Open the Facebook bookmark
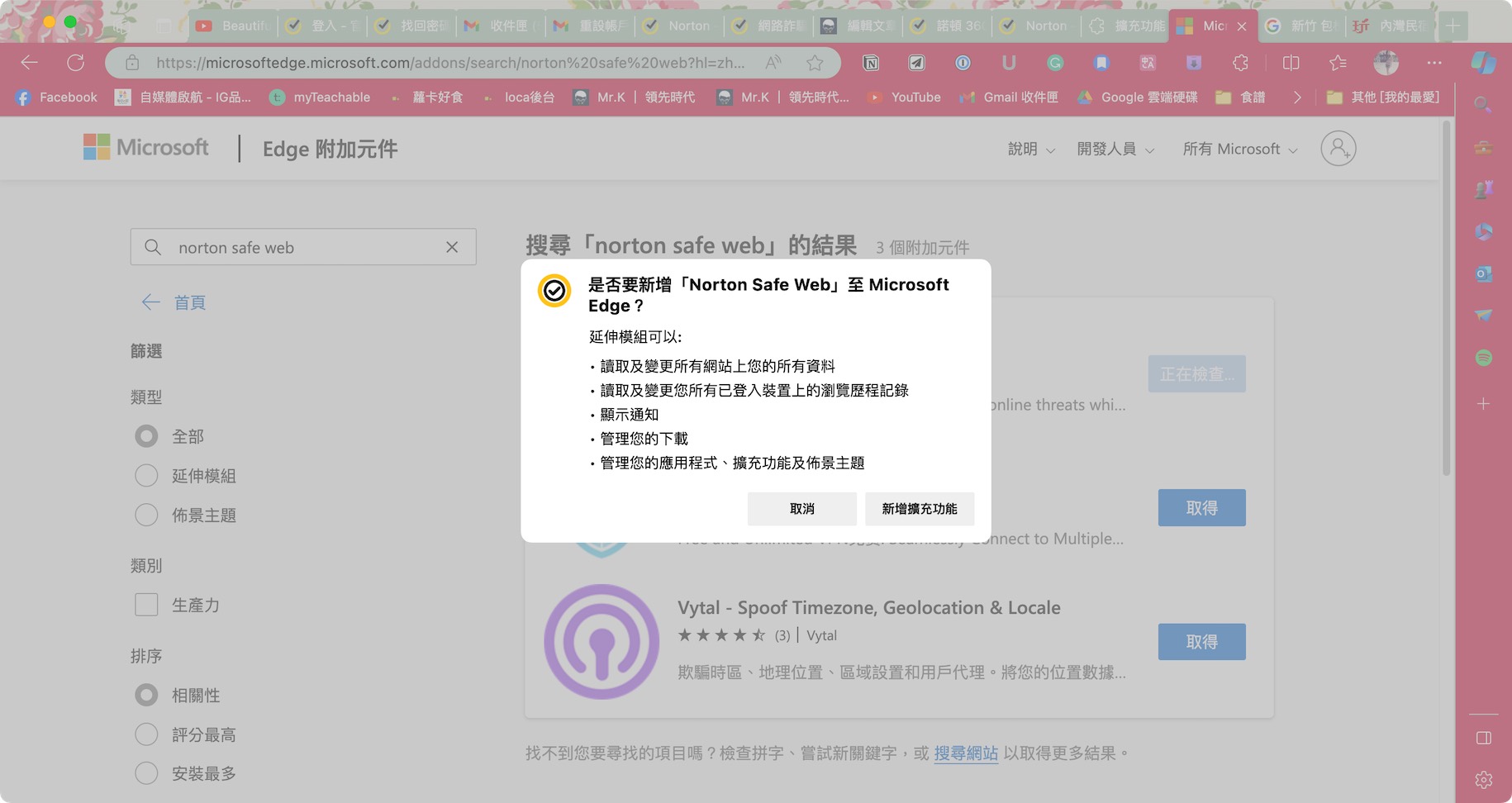Screen dimensions: 1512x803 pos(57,97)
